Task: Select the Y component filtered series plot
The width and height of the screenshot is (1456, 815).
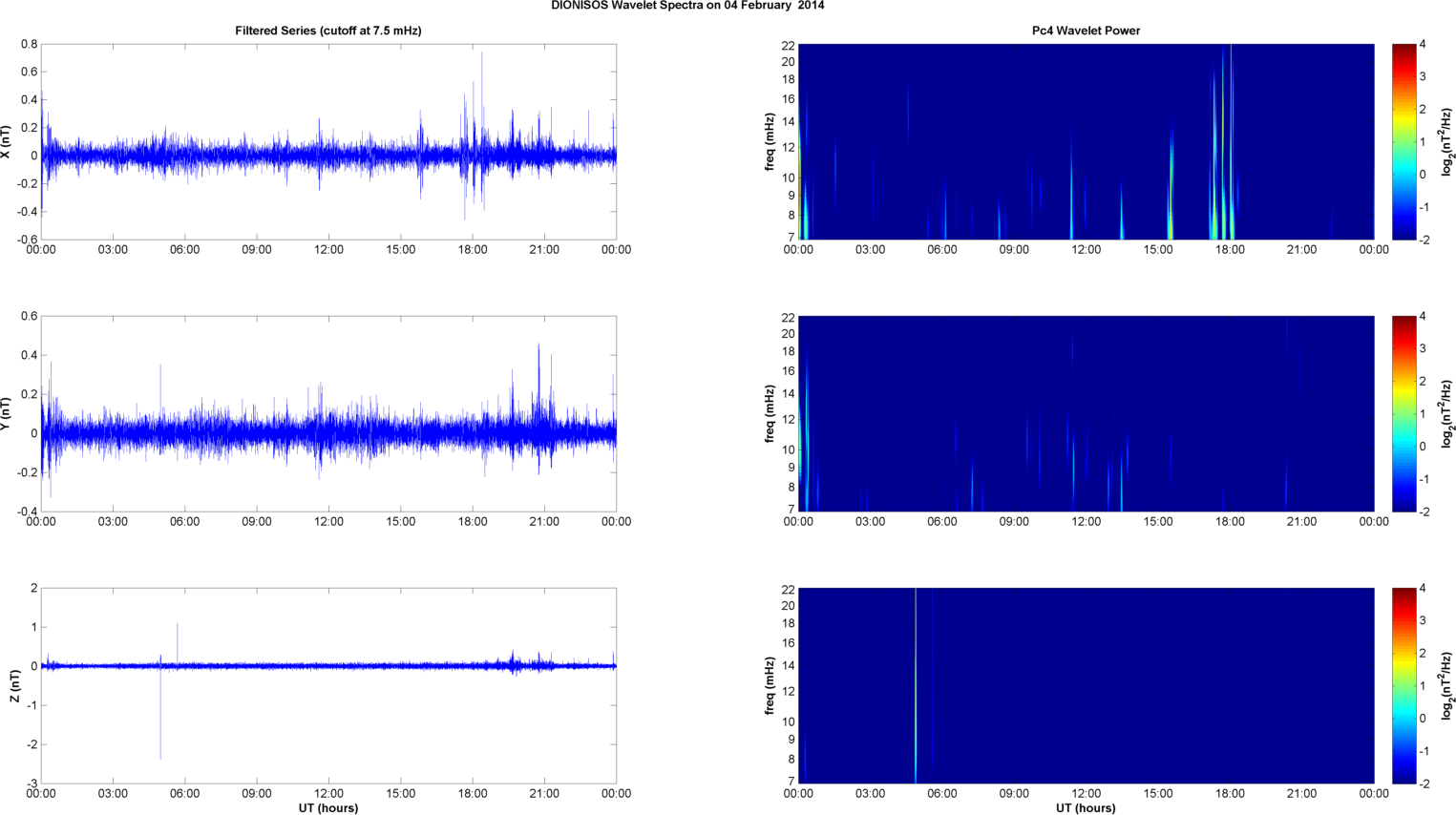Action: click(x=328, y=413)
